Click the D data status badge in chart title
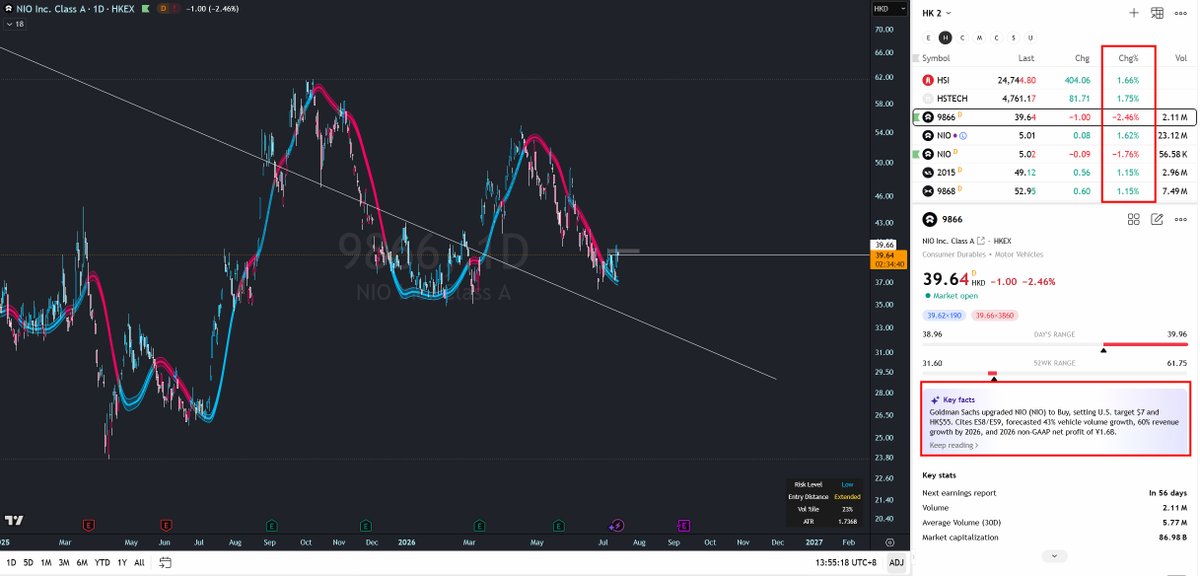The height and width of the screenshot is (576, 1200). (x=165, y=8)
